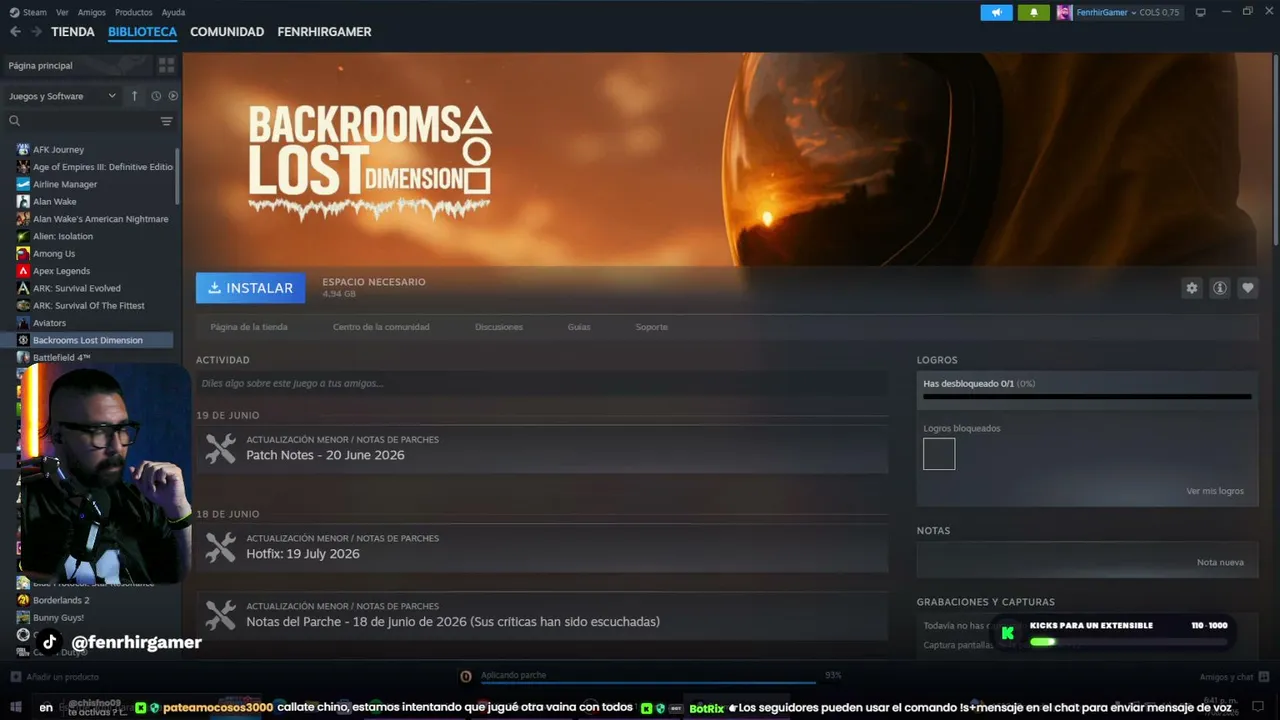The width and height of the screenshot is (1280, 720).
Task: Open Notas del Parche 18 de junio
Action: (542, 616)
